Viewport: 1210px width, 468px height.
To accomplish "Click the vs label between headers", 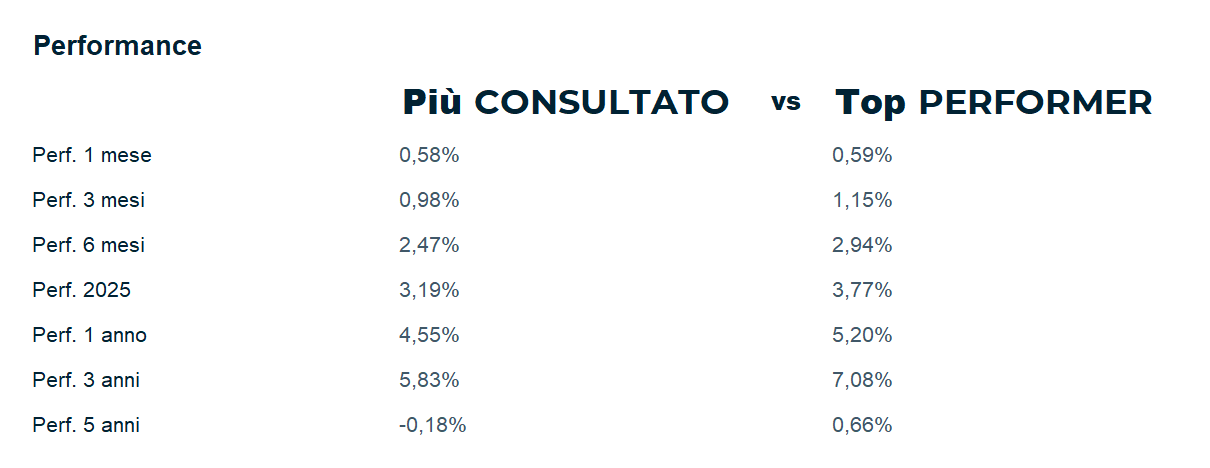I will tap(786, 102).
